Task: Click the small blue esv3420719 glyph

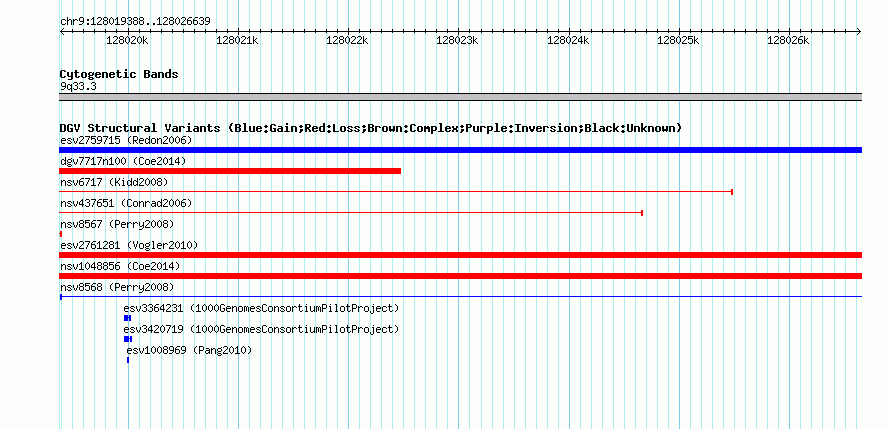Action: click(x=128, y=339)
